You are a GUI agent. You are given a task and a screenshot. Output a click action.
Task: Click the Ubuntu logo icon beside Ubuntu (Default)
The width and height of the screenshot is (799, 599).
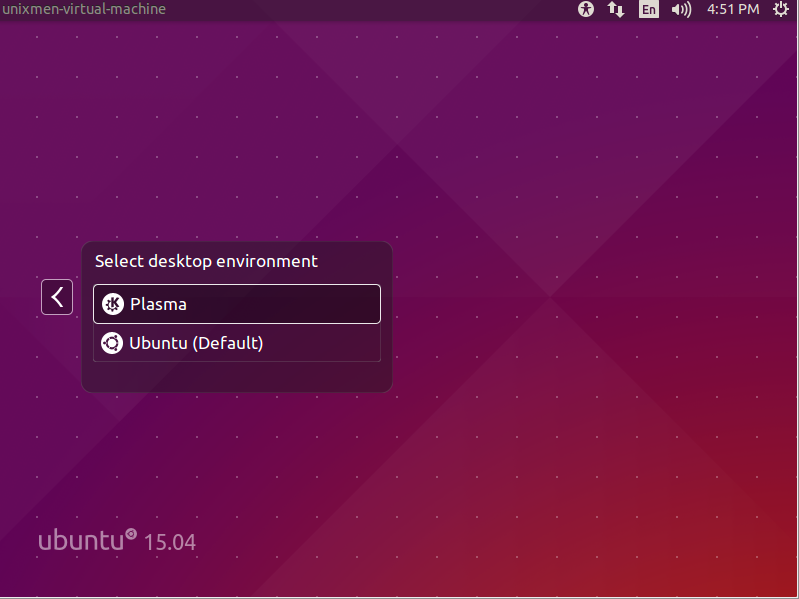(112, 343)
